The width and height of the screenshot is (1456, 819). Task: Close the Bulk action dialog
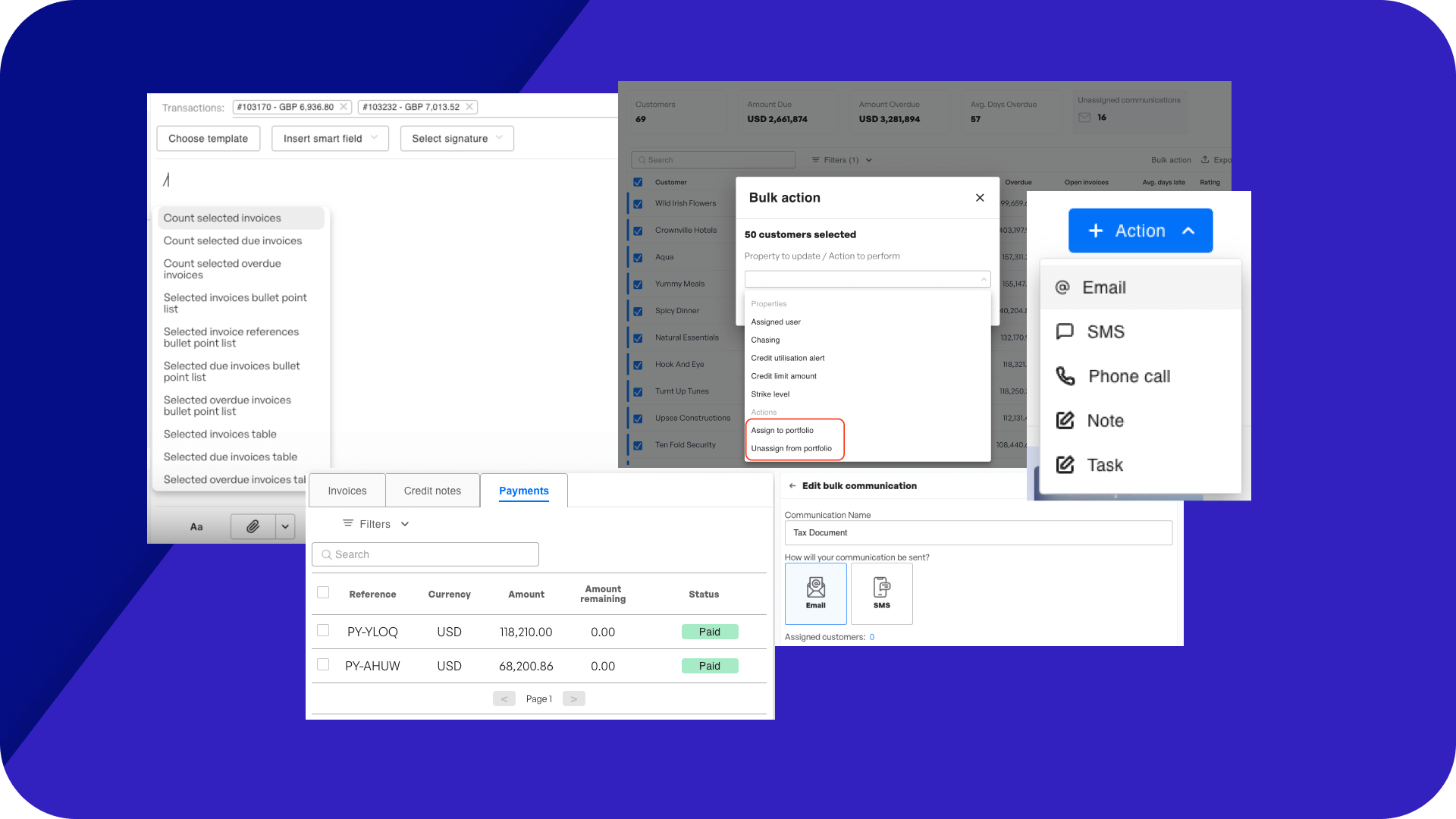pos(980,198)
